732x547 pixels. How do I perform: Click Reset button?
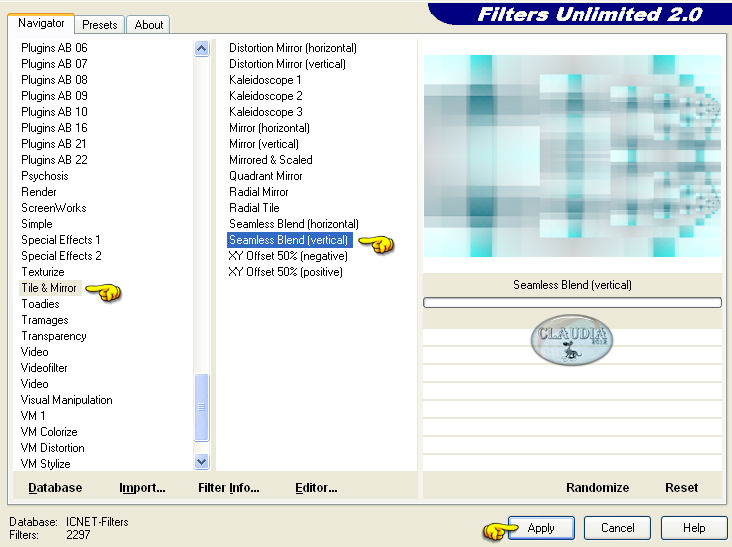pos(682,488)
